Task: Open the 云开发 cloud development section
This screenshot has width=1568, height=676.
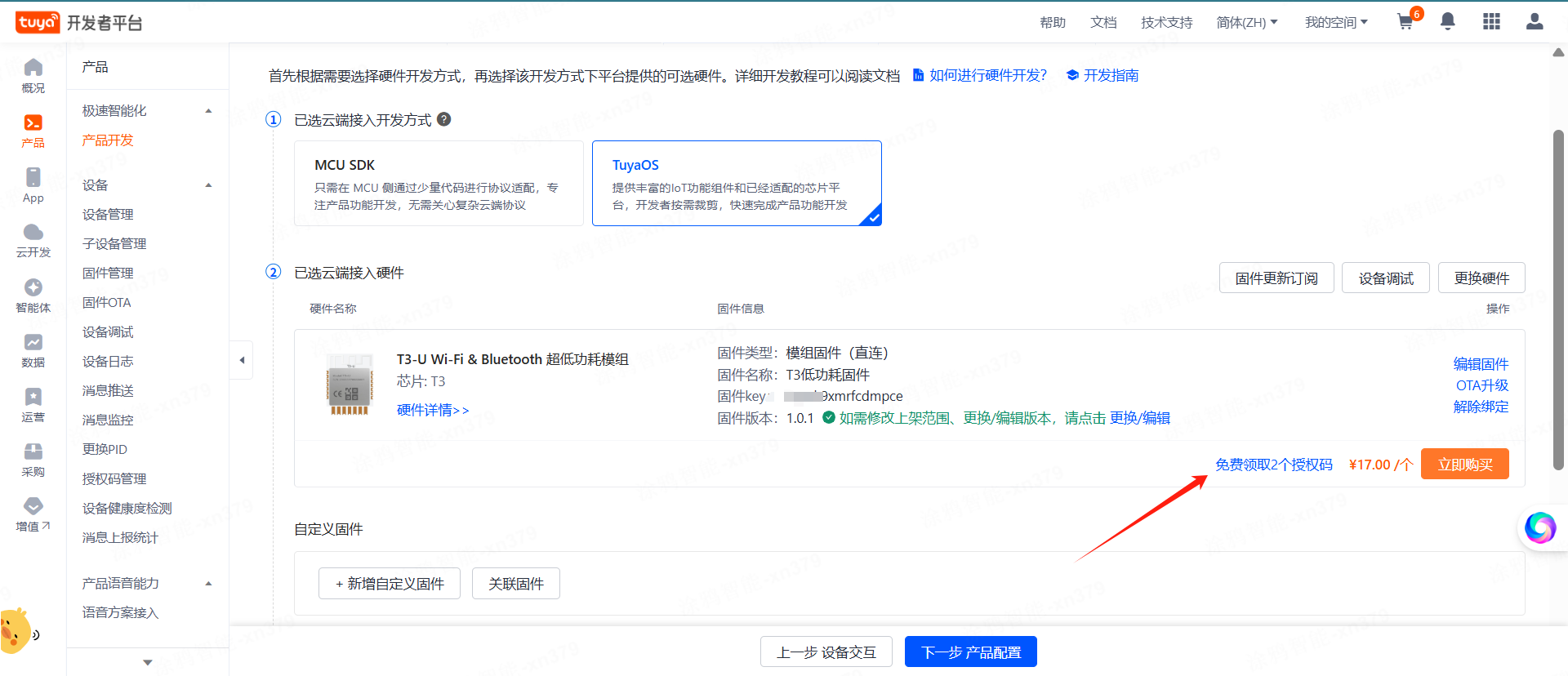Action: click(x=33, y=240)
